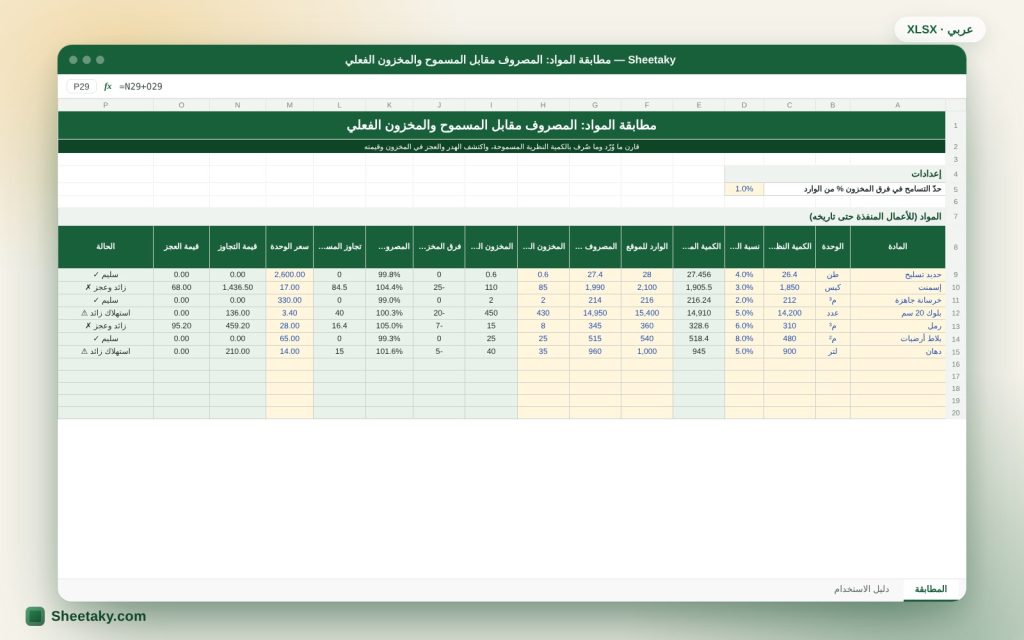Click the سعر الوحدة header cell
Image resolution: width=1024 pixels, height=640 pixels.
(289, 247)
